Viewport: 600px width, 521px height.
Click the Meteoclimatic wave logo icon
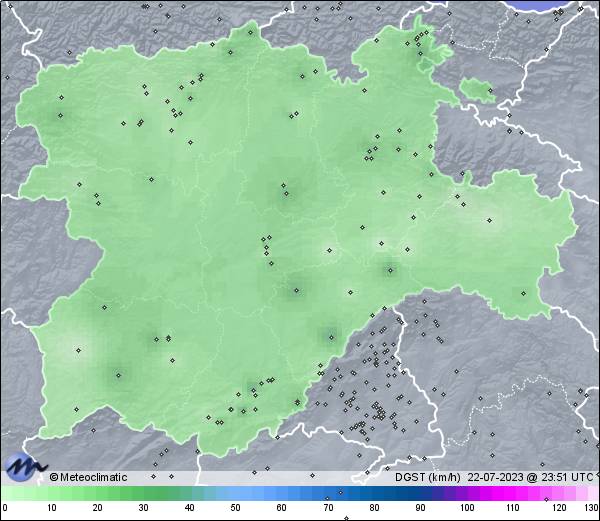click(x=25, y=466)
